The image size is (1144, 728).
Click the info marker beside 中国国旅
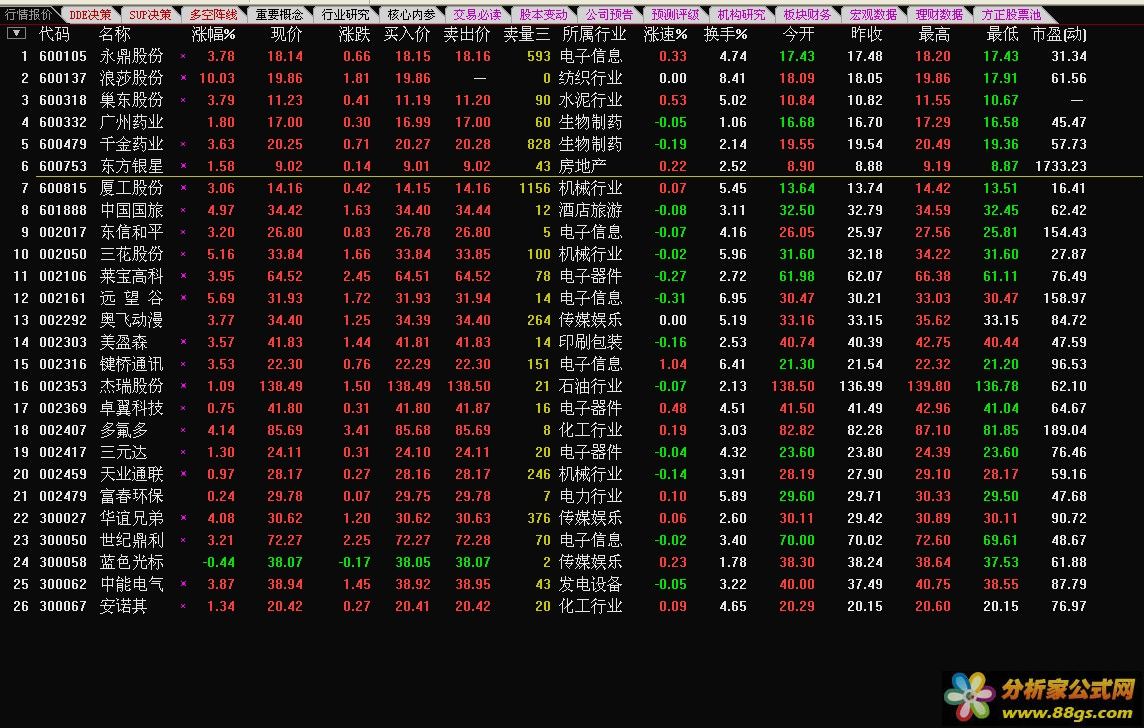click(x=183, y=210)
